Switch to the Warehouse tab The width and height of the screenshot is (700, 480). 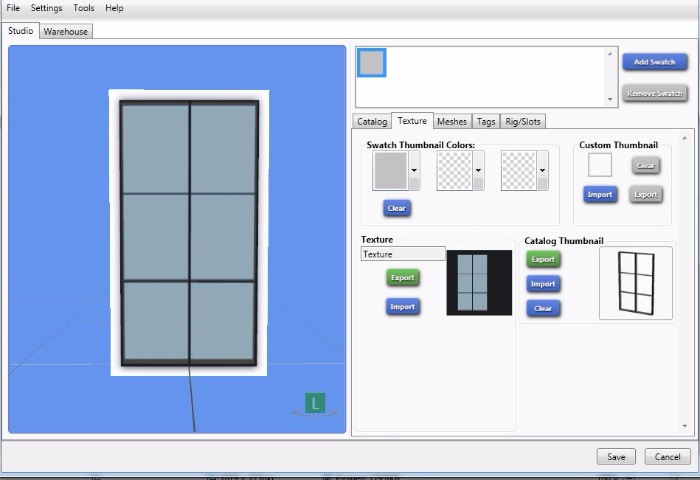tap(66, 31)
